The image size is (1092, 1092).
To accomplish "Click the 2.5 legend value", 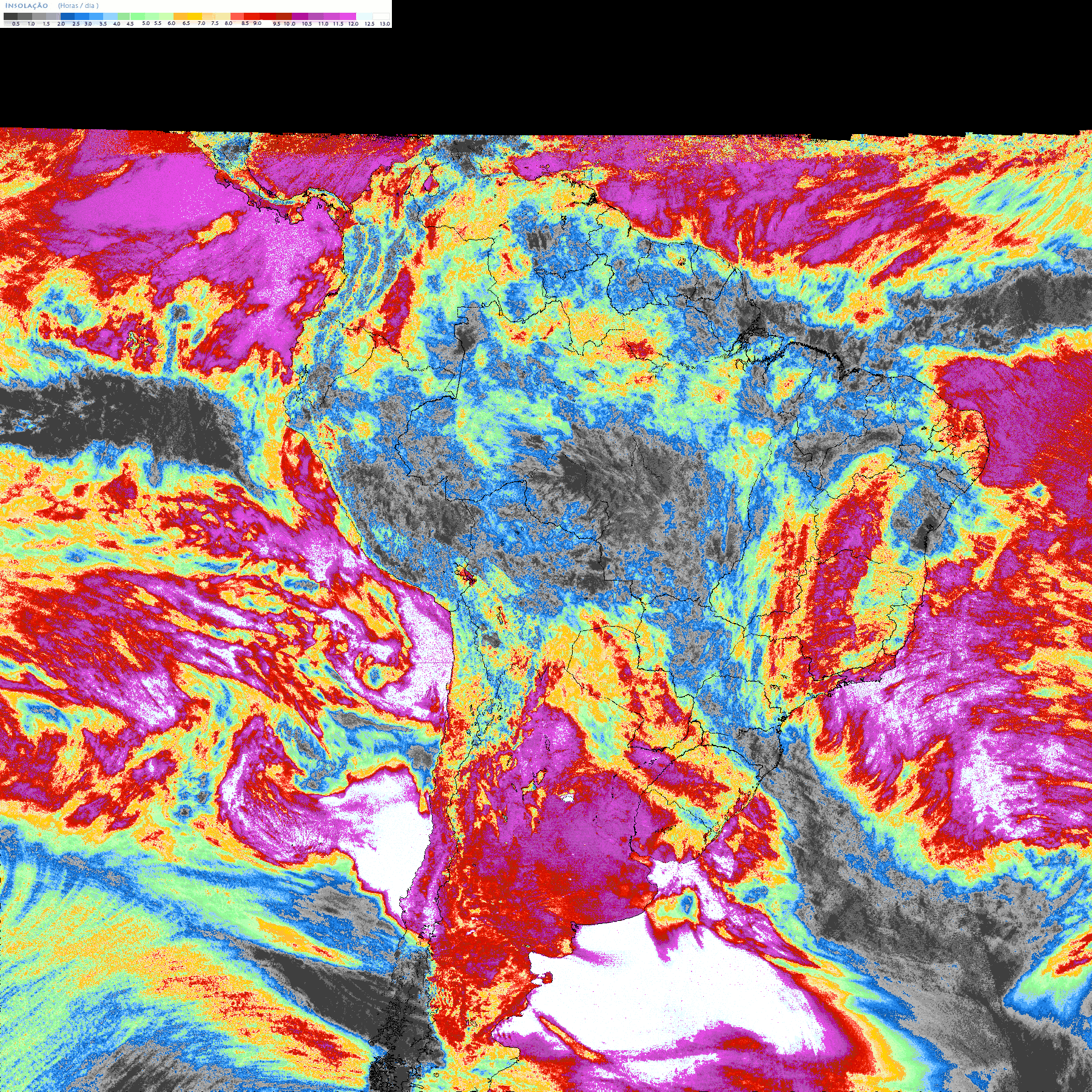I will [76, 24].
